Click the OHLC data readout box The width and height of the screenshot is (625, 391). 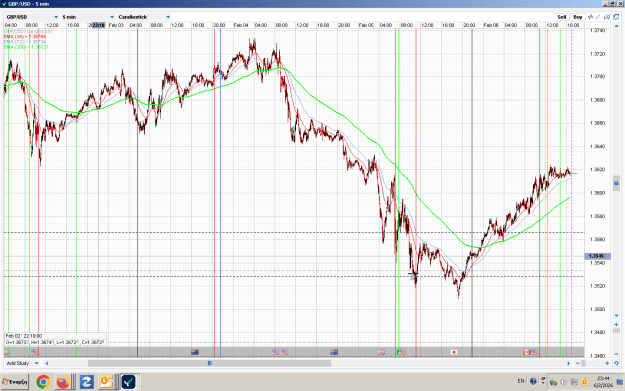pyautogui.click(x=55, y=339)
